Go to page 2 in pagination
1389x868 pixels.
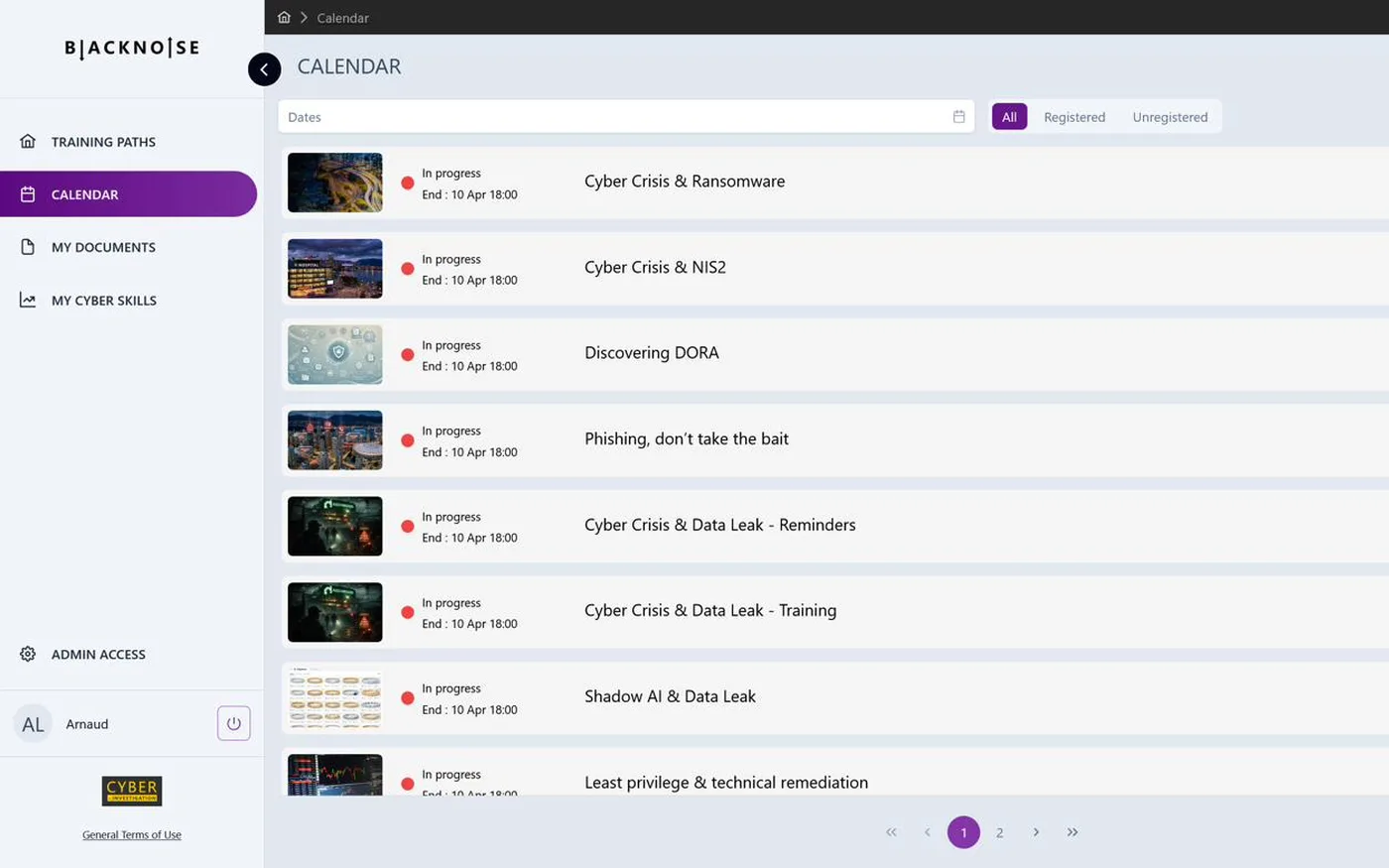[999, 832]
